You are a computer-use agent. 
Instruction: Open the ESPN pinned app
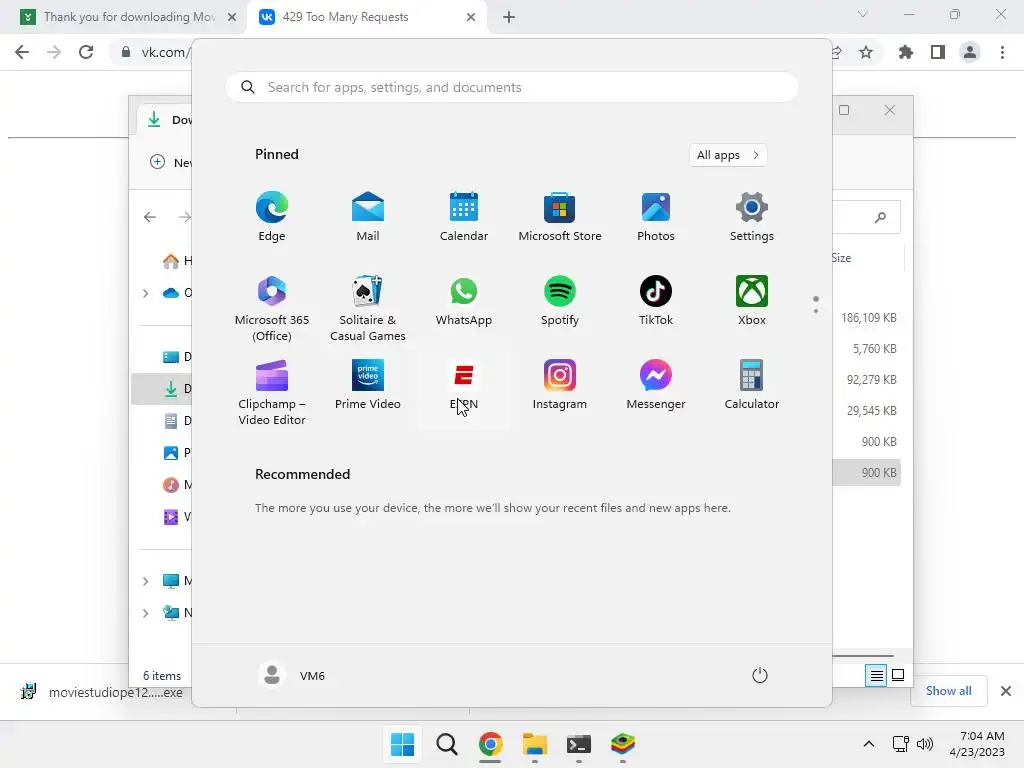click(464, 385)
